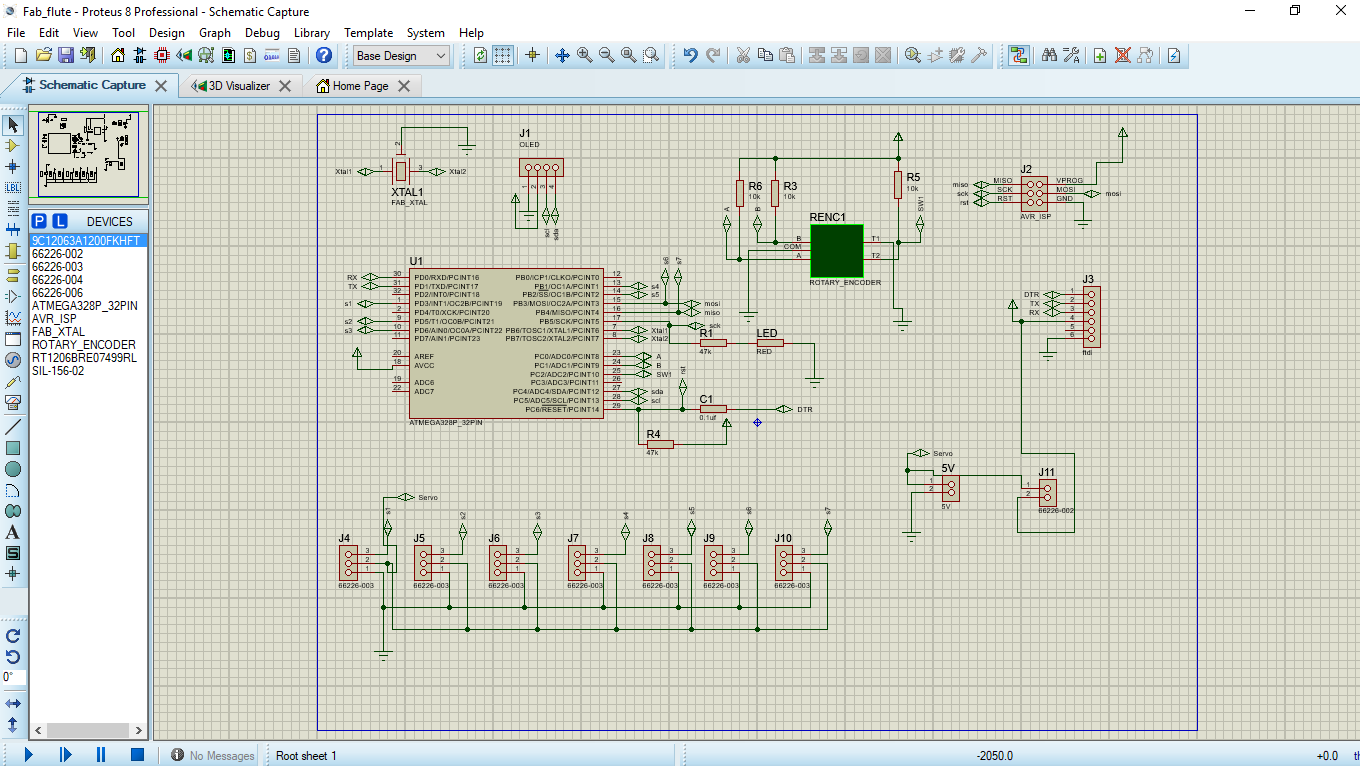This screenshot has height=766, width=1360.
Task: Open PCB Layout via chip icon
Action: point(162,56)
